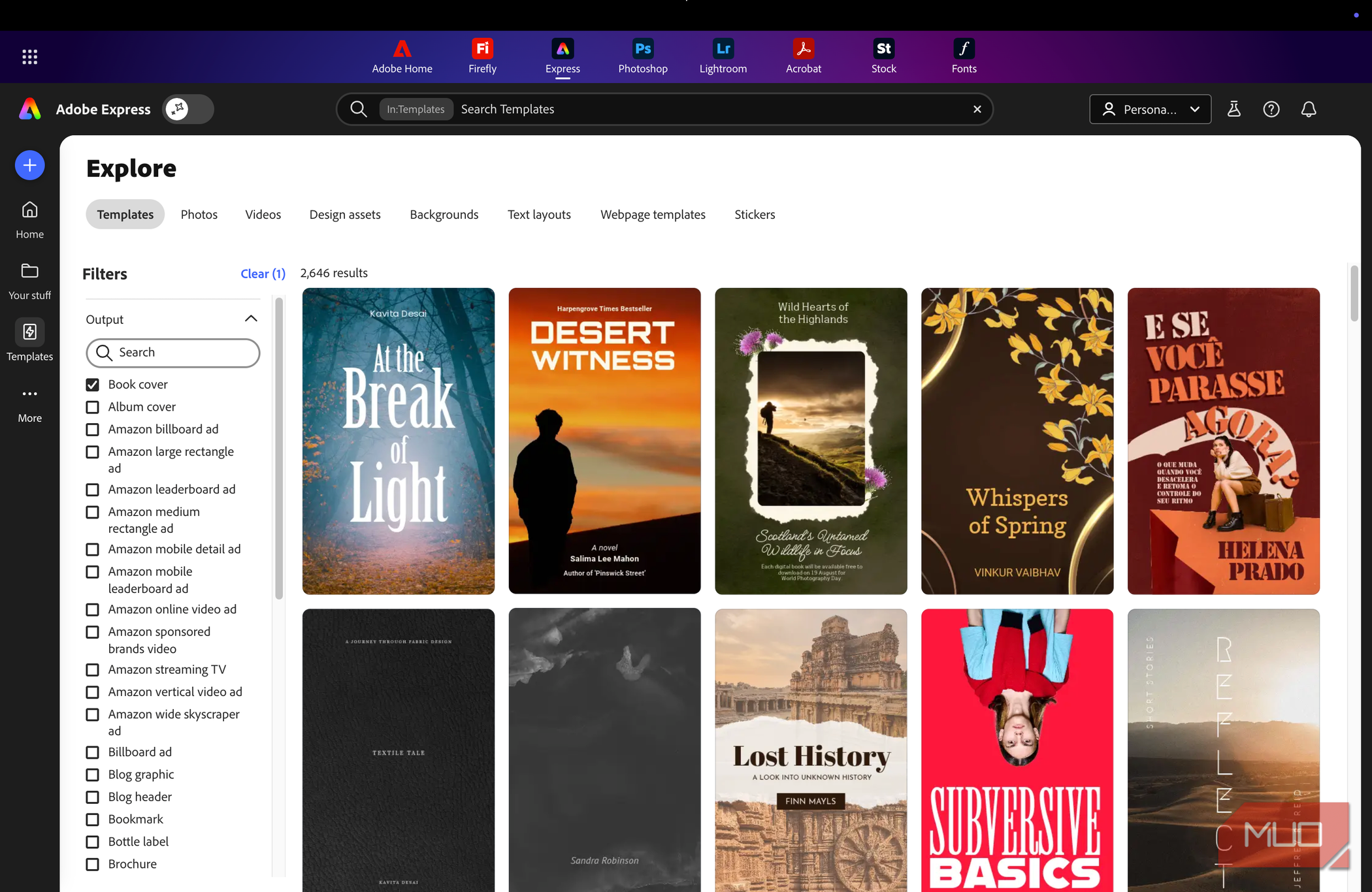
Task: Open More options in the sidebar
Action: click(x=30, y=404)
